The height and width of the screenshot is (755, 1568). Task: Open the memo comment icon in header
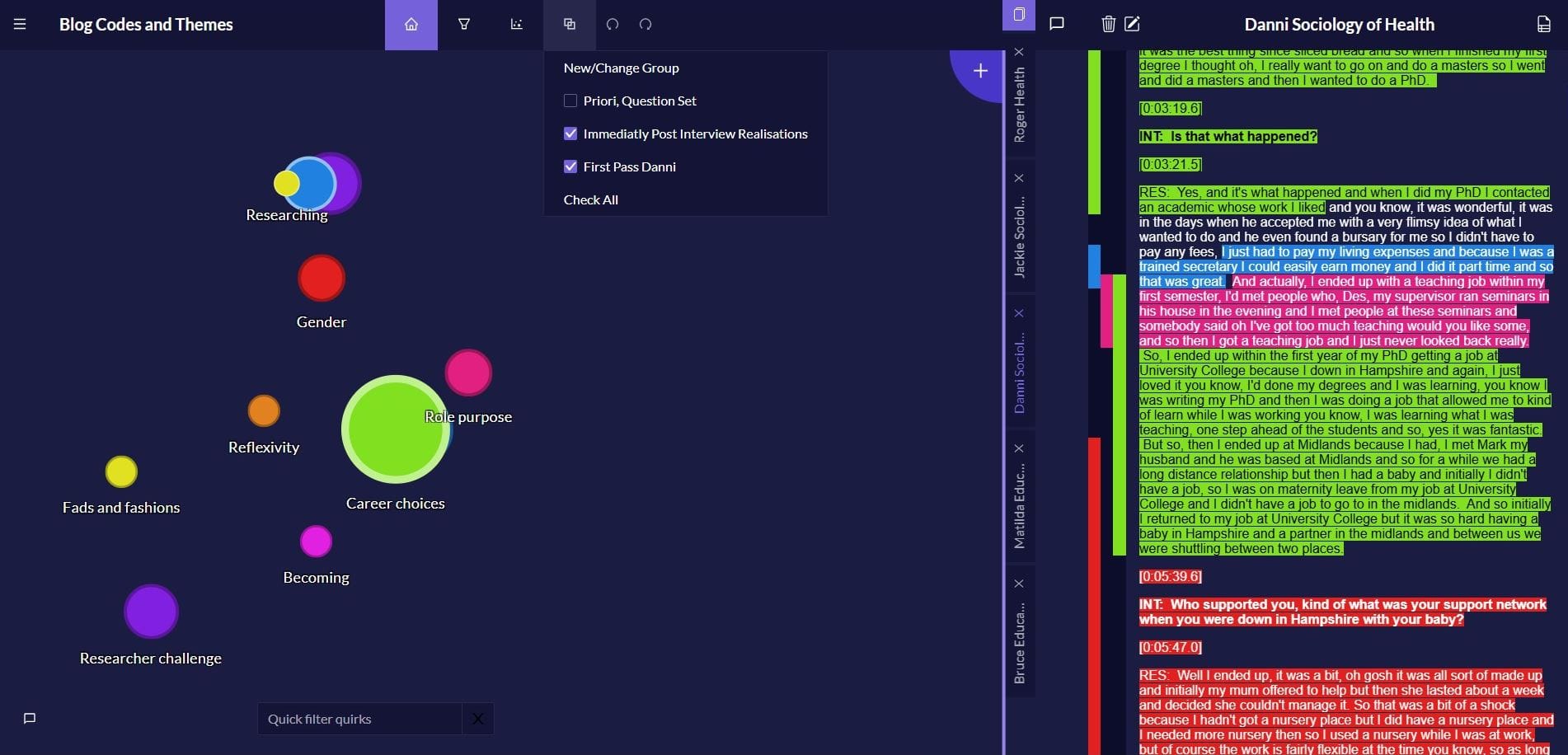tap(1056, 25)
